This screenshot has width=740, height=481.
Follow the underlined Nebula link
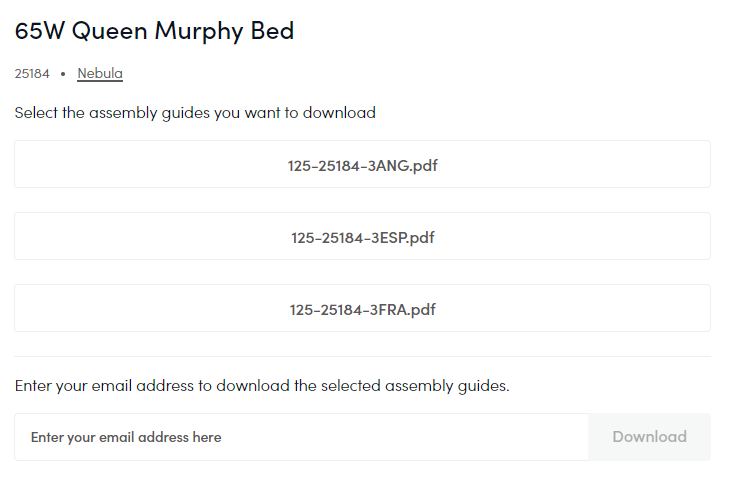pyautogui.click(x=100, y=73)
